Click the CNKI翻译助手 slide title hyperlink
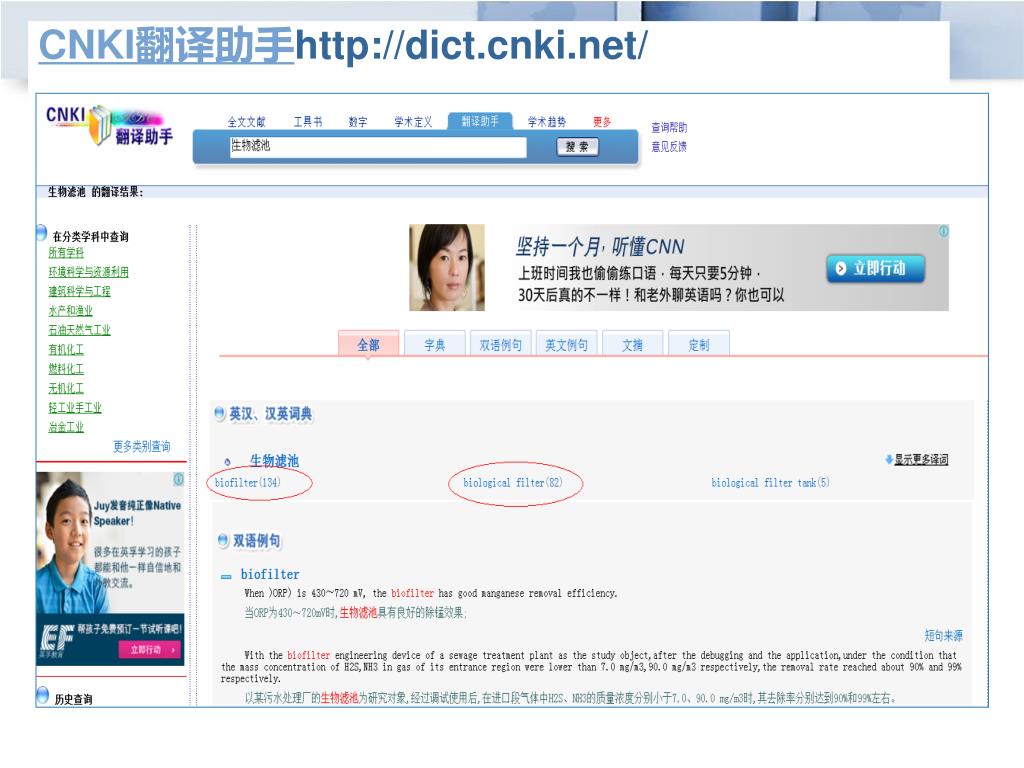Screen dimensions: 1024x768 [x=167, y=44]
